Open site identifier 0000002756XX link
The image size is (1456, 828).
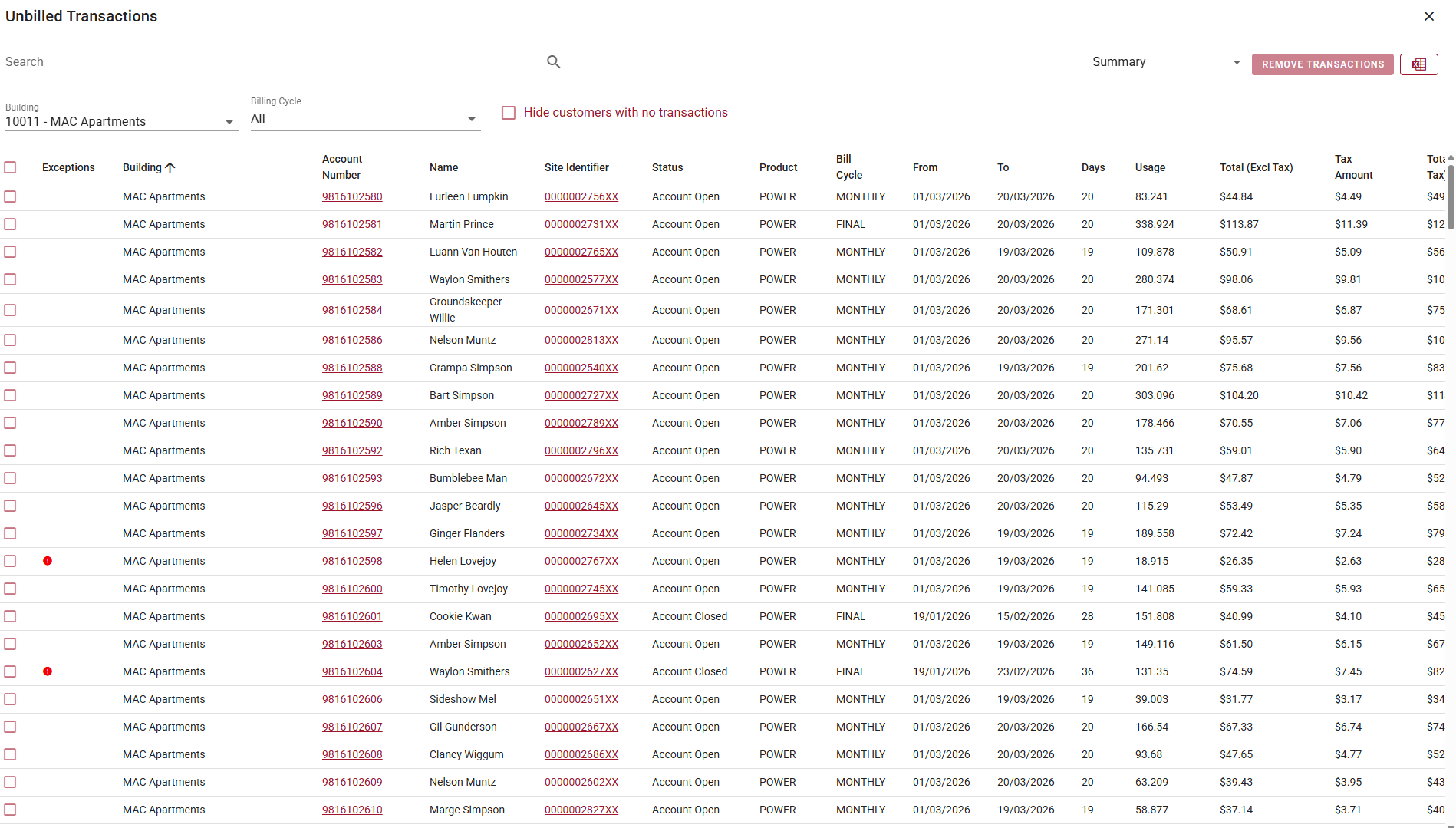[x=581, y=196]
